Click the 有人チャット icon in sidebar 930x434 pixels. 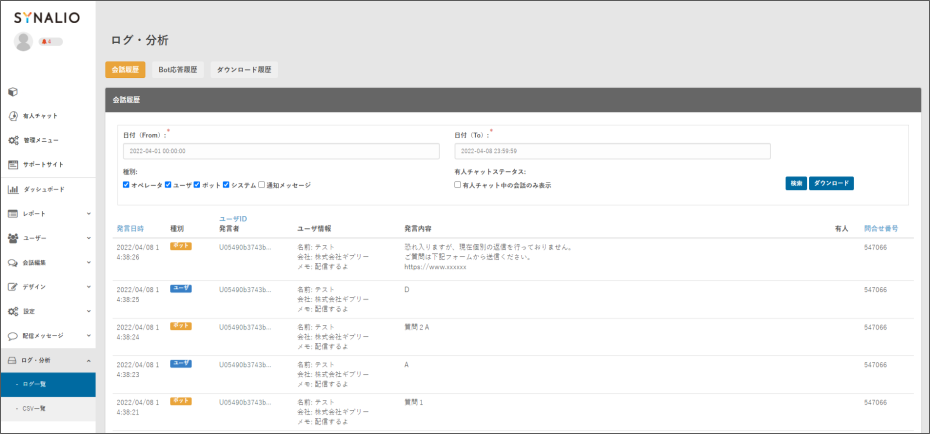[14, 116]
